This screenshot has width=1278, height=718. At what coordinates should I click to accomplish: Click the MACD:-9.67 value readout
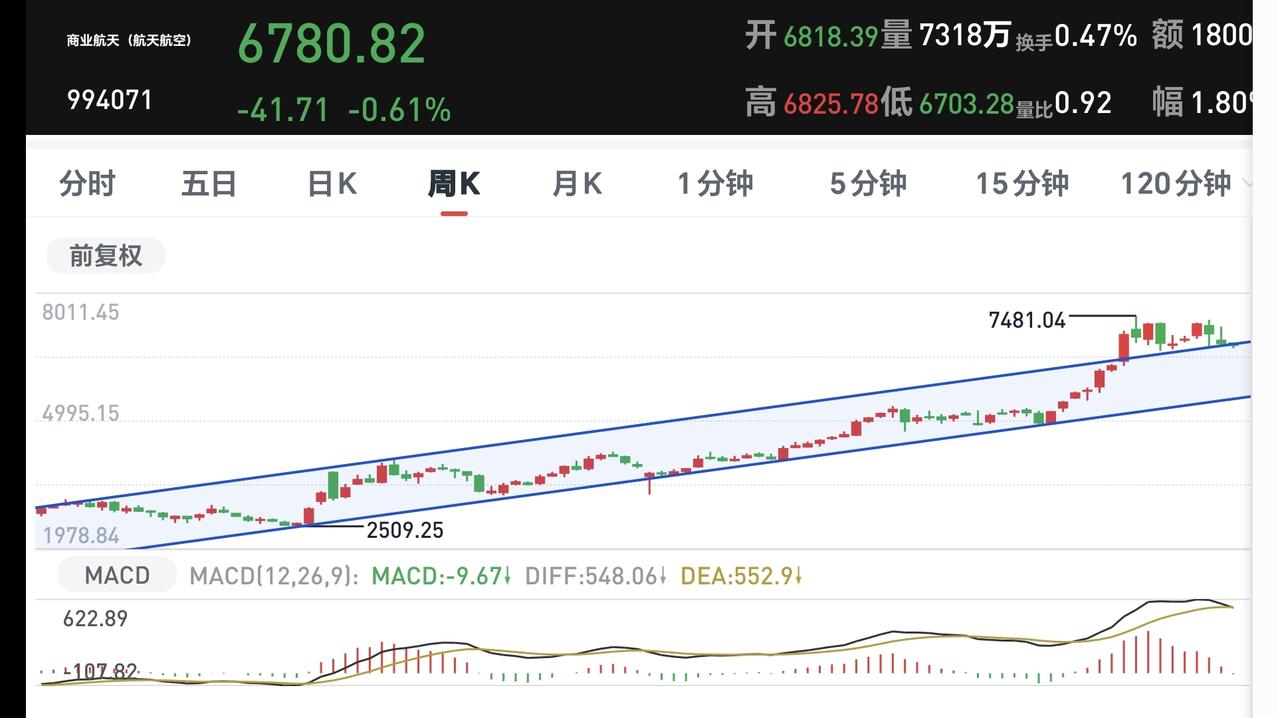(x=441, y=576)
